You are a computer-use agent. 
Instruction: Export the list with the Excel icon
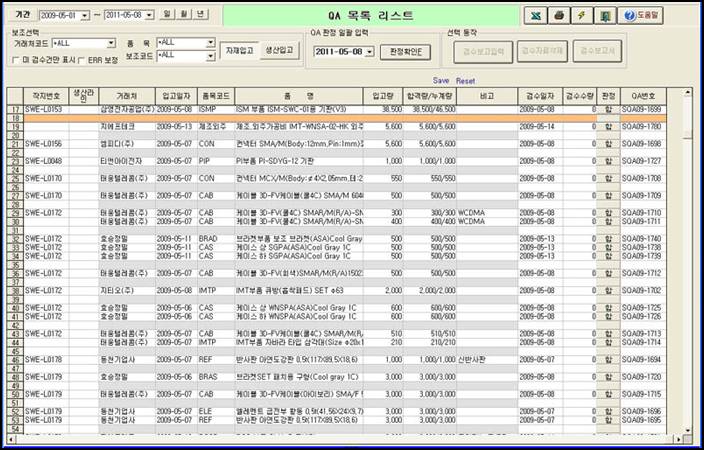(535, 16)
